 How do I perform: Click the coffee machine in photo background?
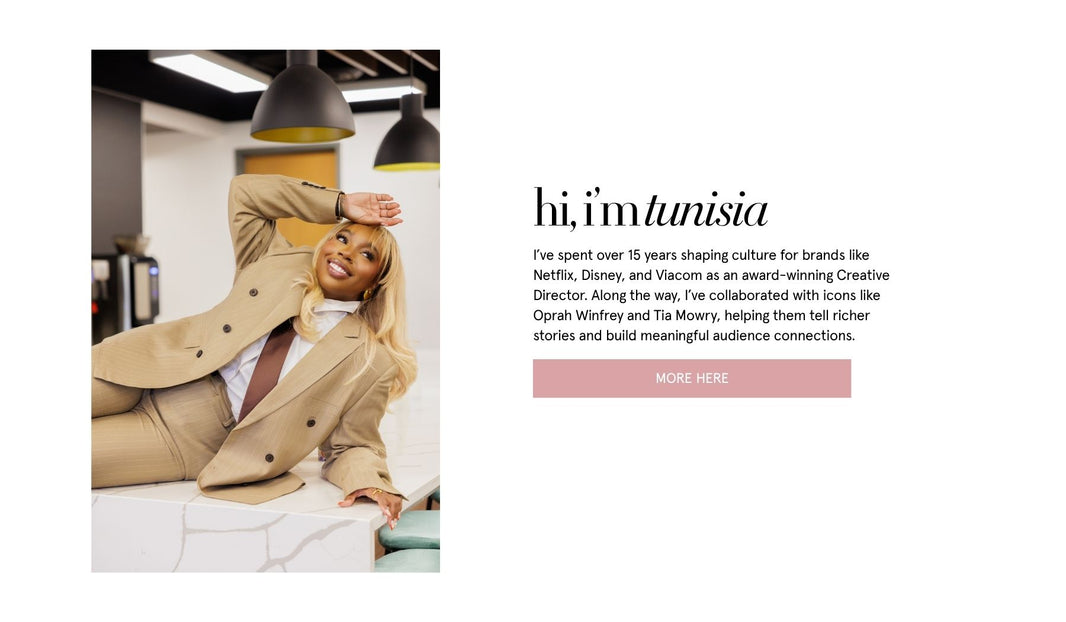[125, 287]
